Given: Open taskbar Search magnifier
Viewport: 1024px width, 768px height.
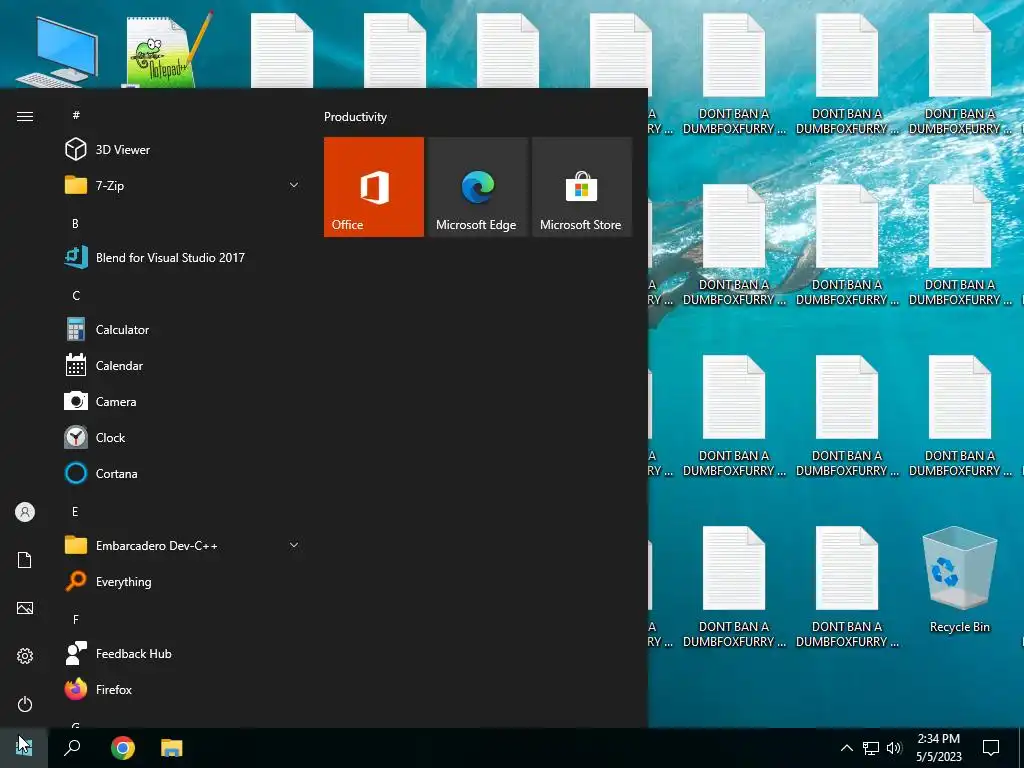Looking at the screenshot, I should (x=72, y=748).
